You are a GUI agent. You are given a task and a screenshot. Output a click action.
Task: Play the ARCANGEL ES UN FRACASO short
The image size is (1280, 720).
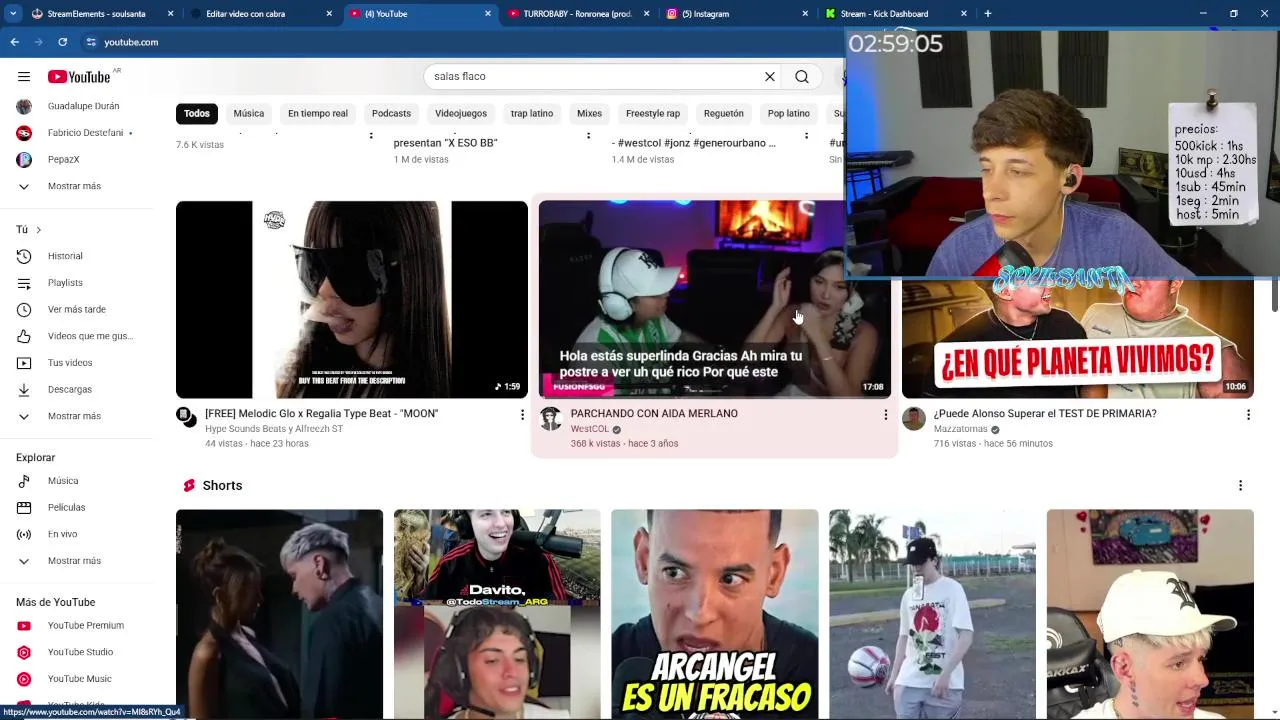(x=715, y=614)
